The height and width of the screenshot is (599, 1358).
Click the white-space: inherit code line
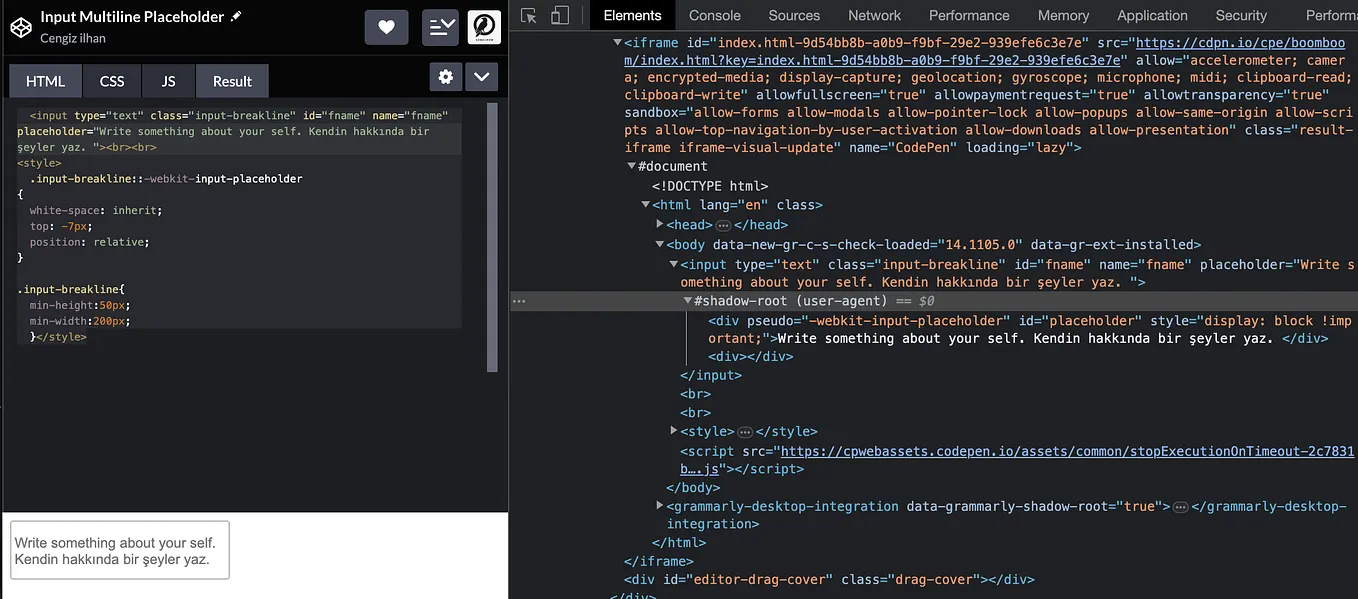[95, 211]
